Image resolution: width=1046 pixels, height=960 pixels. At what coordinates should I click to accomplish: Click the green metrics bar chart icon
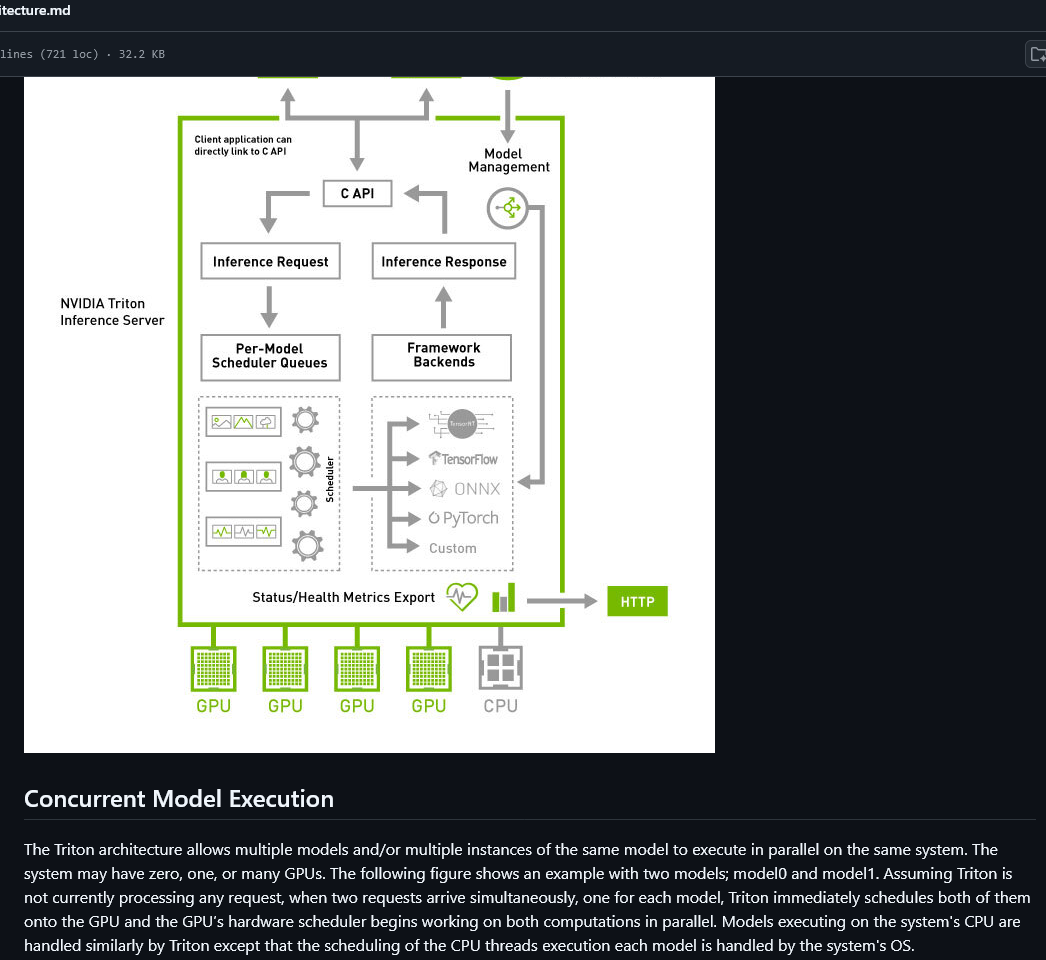click(504, 598)
